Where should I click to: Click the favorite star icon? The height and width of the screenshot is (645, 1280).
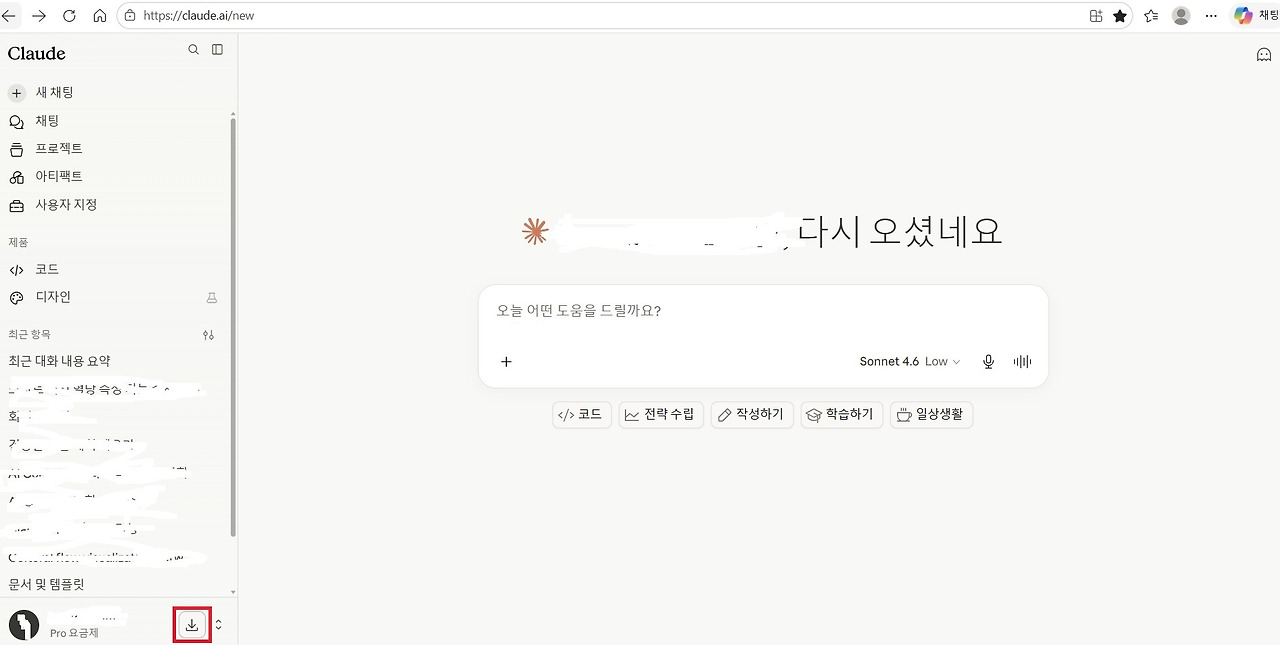click(1120, 16)
